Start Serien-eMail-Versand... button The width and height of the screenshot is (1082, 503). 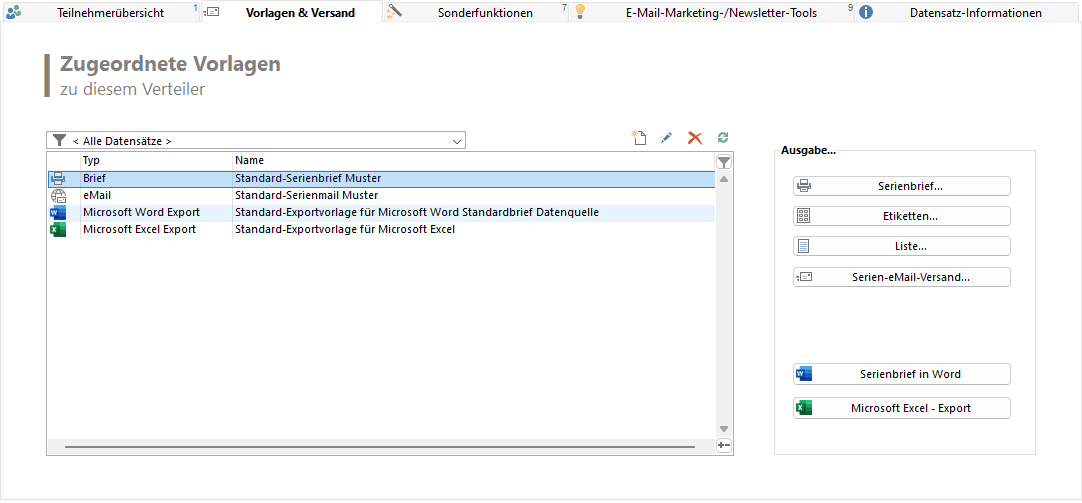point(901,277)
